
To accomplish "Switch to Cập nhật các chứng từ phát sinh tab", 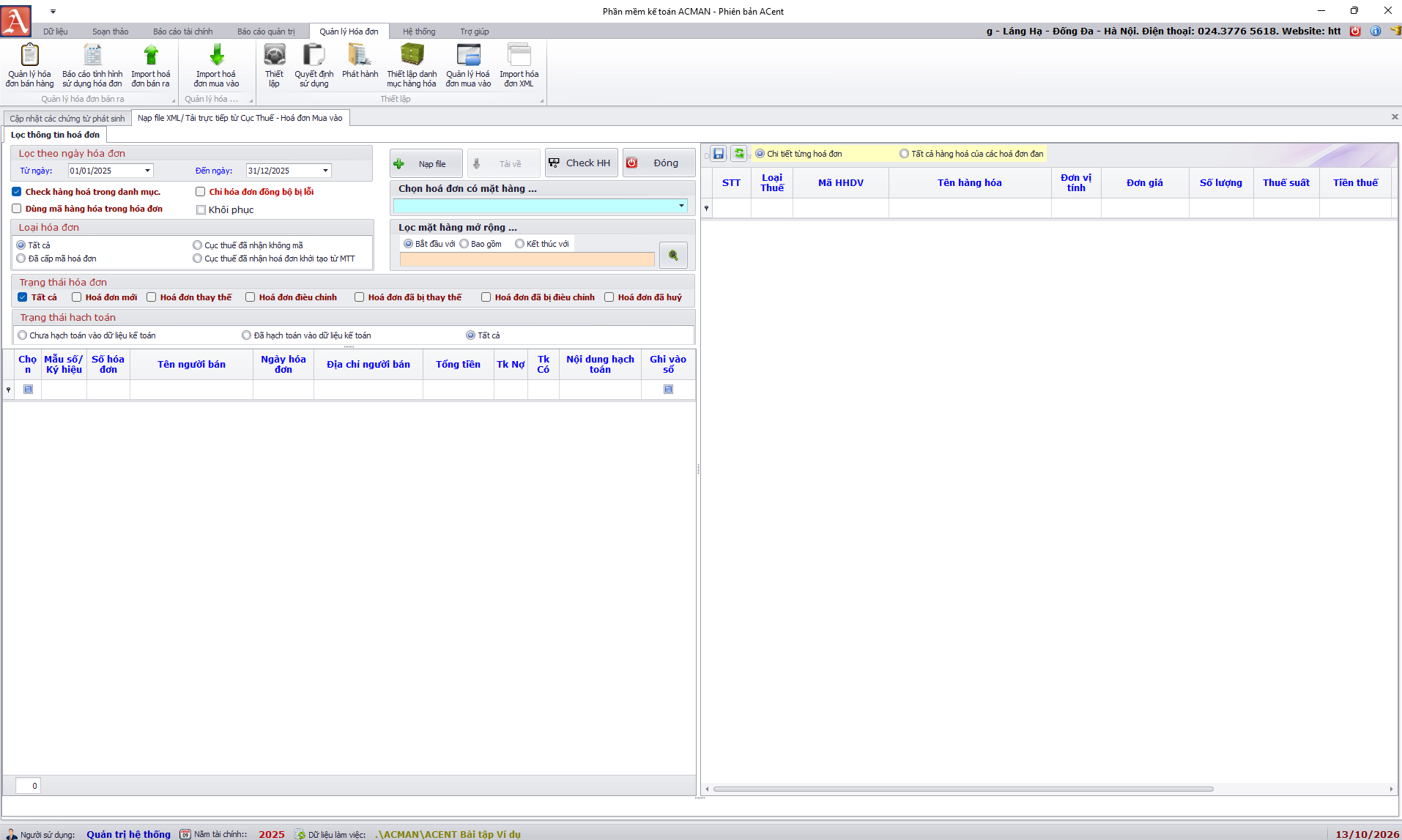I will (x=67, y=119).
